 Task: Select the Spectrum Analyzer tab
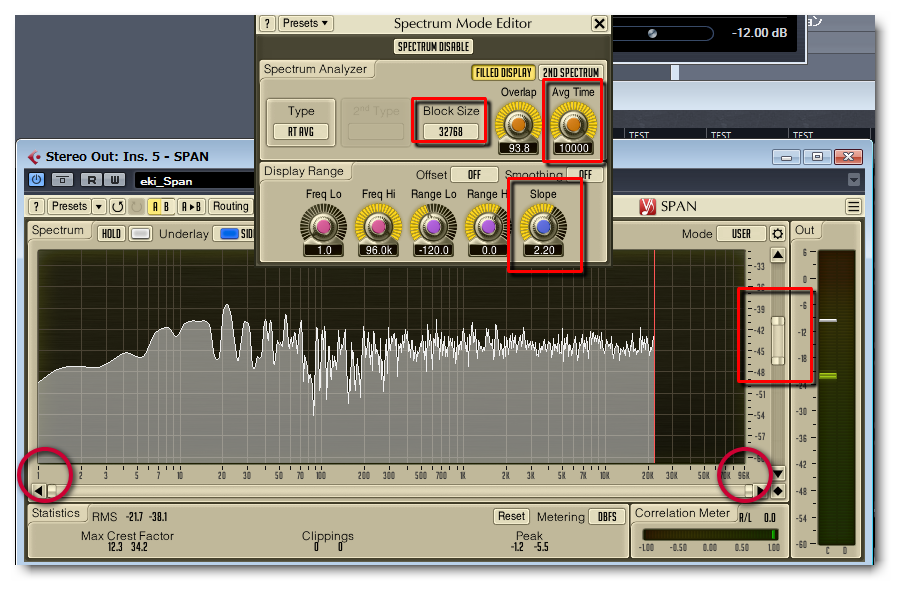click(x=315, y=69)
